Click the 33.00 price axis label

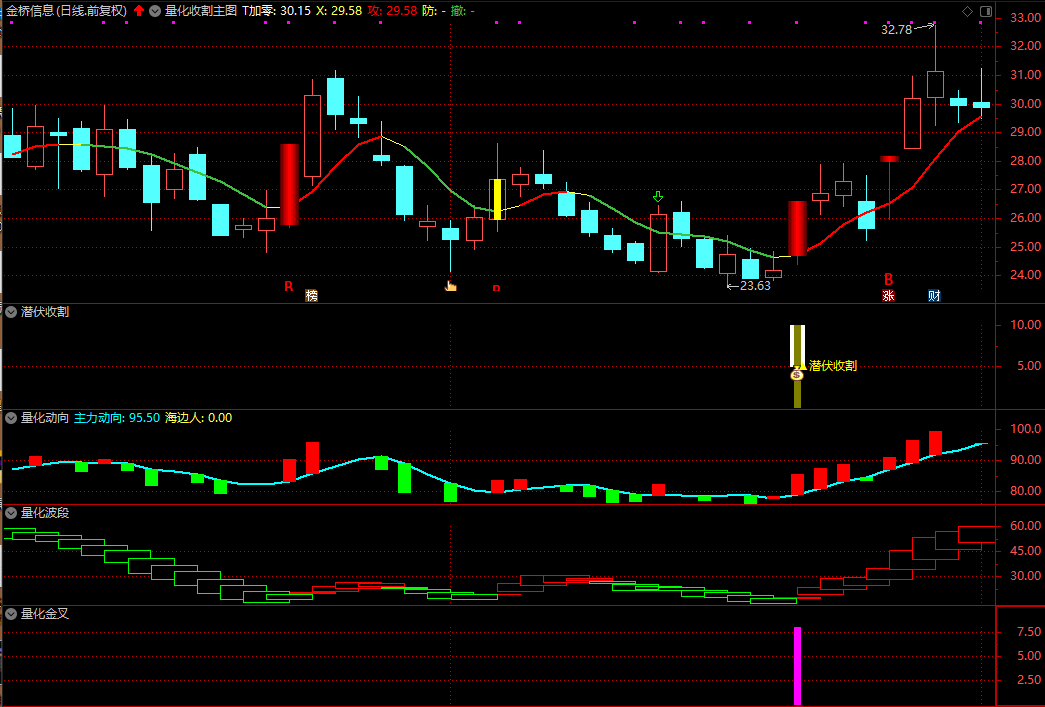(1026, 17)
